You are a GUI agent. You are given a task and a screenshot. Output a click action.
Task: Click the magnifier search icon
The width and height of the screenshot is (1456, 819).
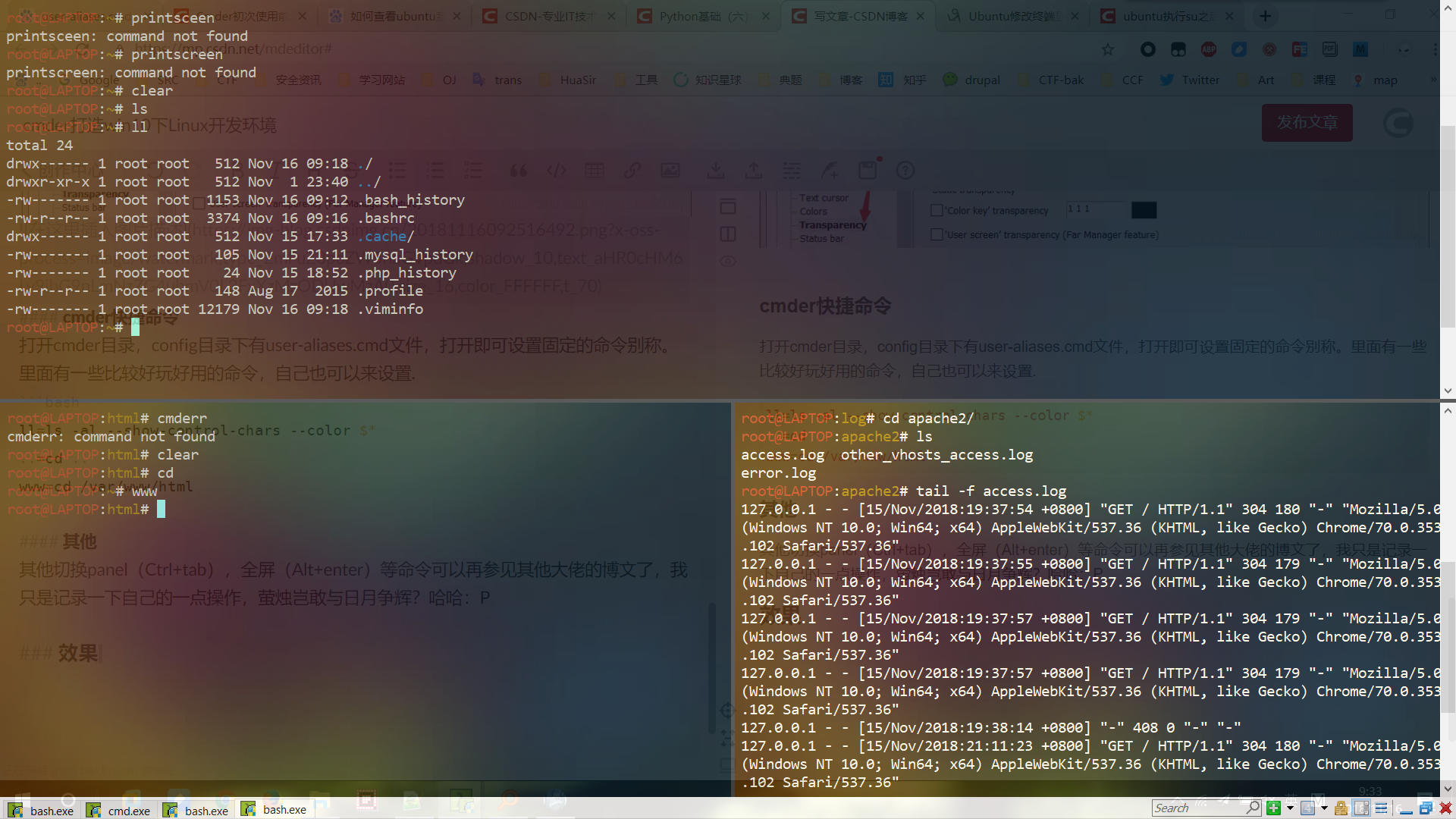coord(1253,808)
